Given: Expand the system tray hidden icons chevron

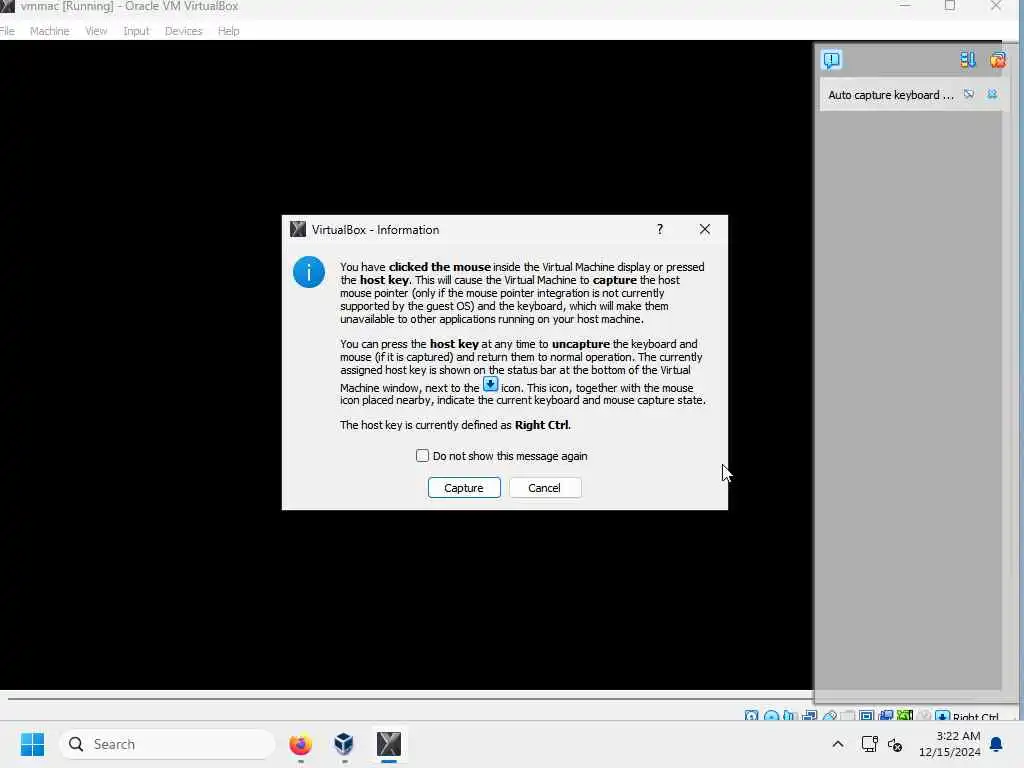Looking at the screenshot, I should click(838, 744).
